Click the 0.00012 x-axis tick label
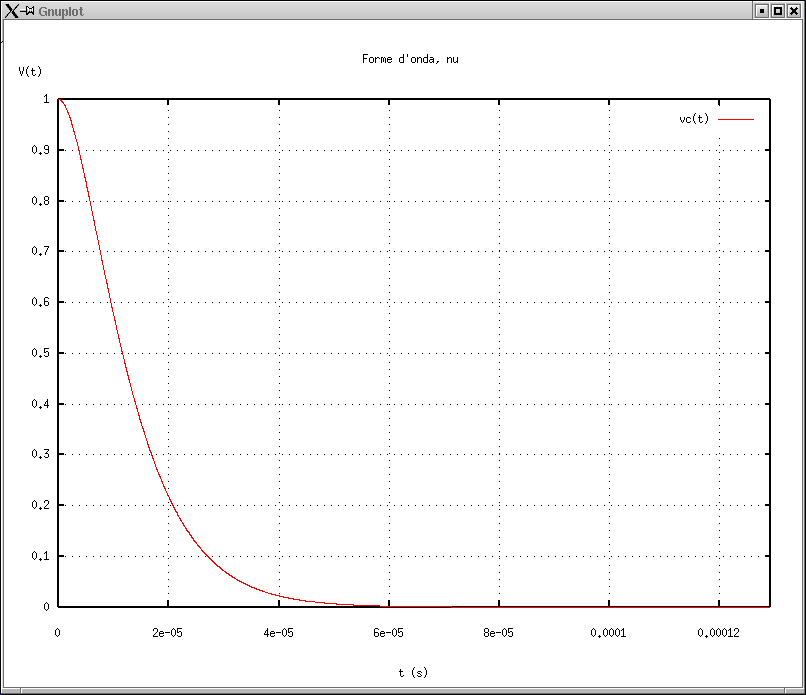806x695 pixels. (x=718, y=633)
